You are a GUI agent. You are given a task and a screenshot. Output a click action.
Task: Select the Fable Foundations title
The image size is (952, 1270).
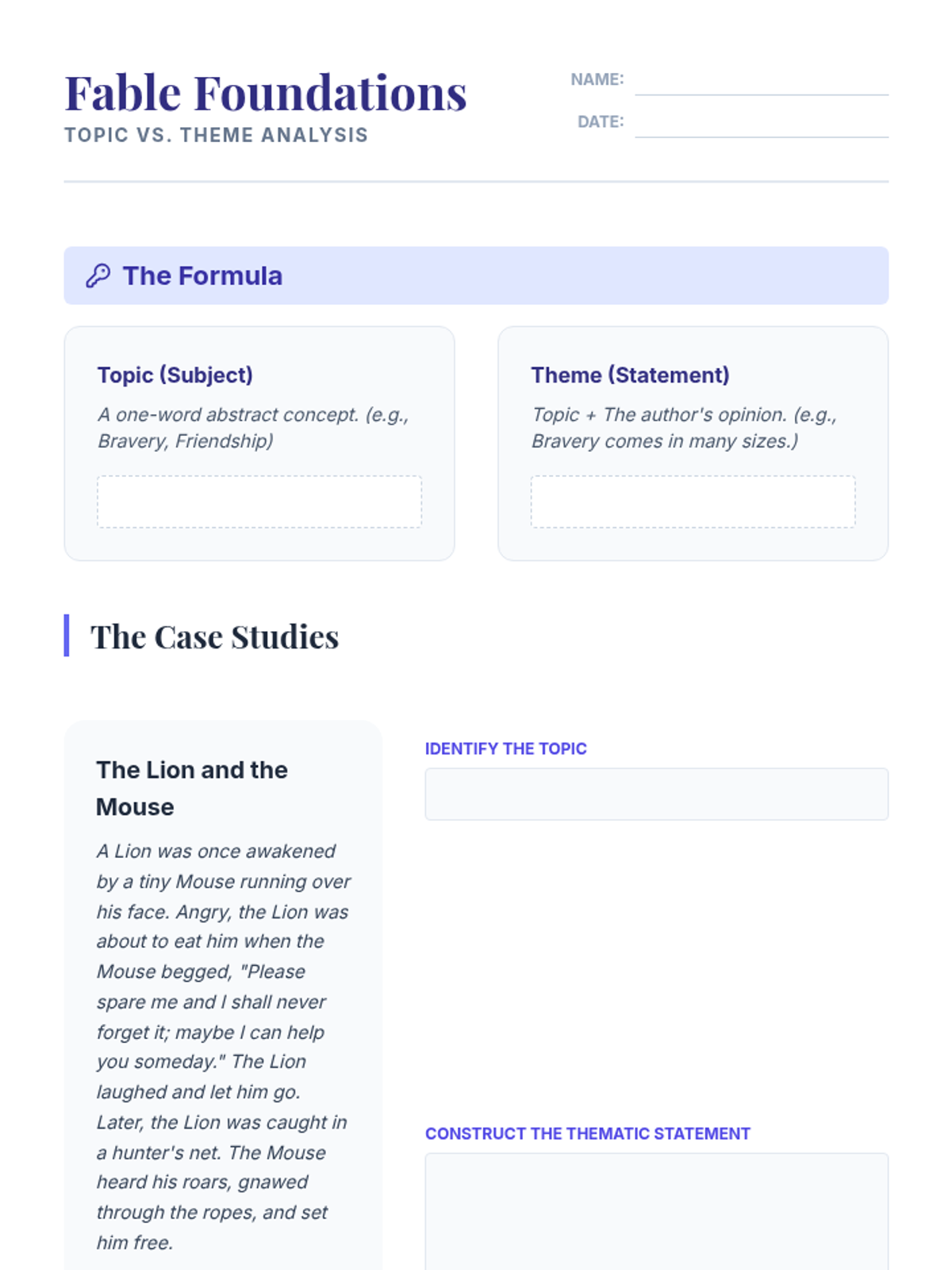tap(266, 93)
